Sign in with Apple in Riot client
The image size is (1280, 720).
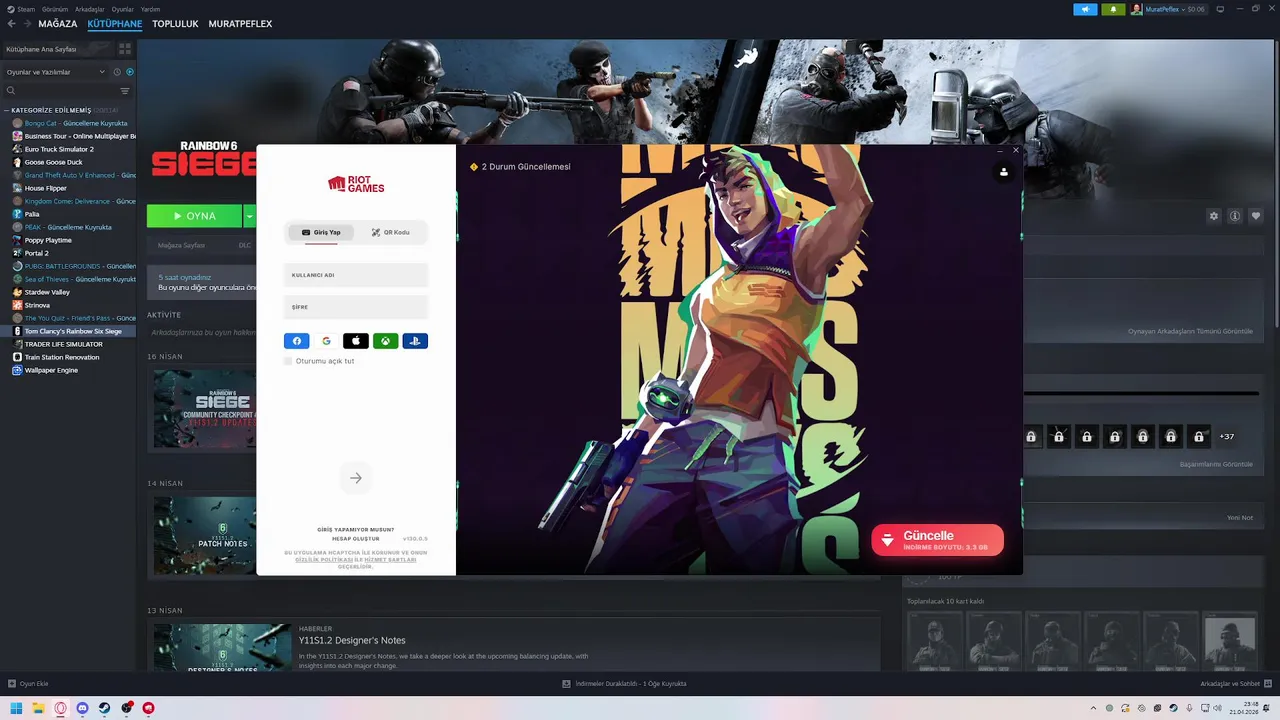pos(356,341)
